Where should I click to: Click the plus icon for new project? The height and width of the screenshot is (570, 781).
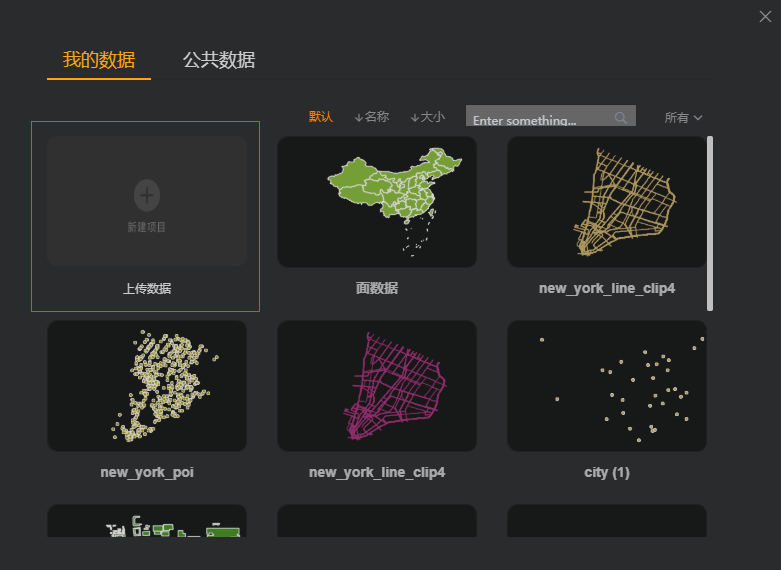point(147,195)
